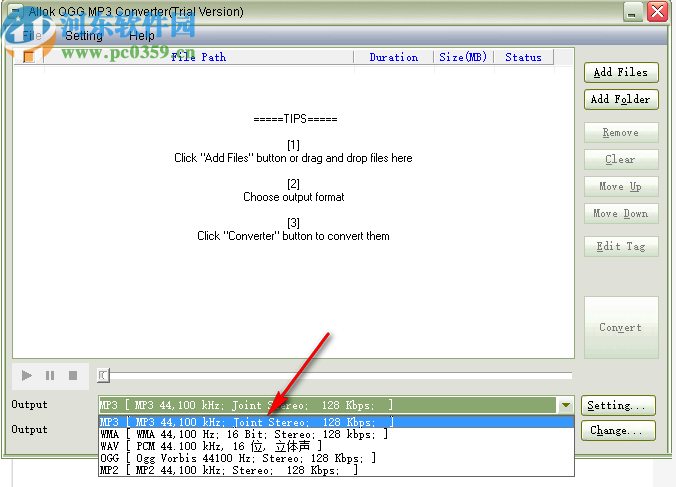Viewport: 676px width, 487px height.
Task: Click the Add Files button
Action: tap(621, 72)
